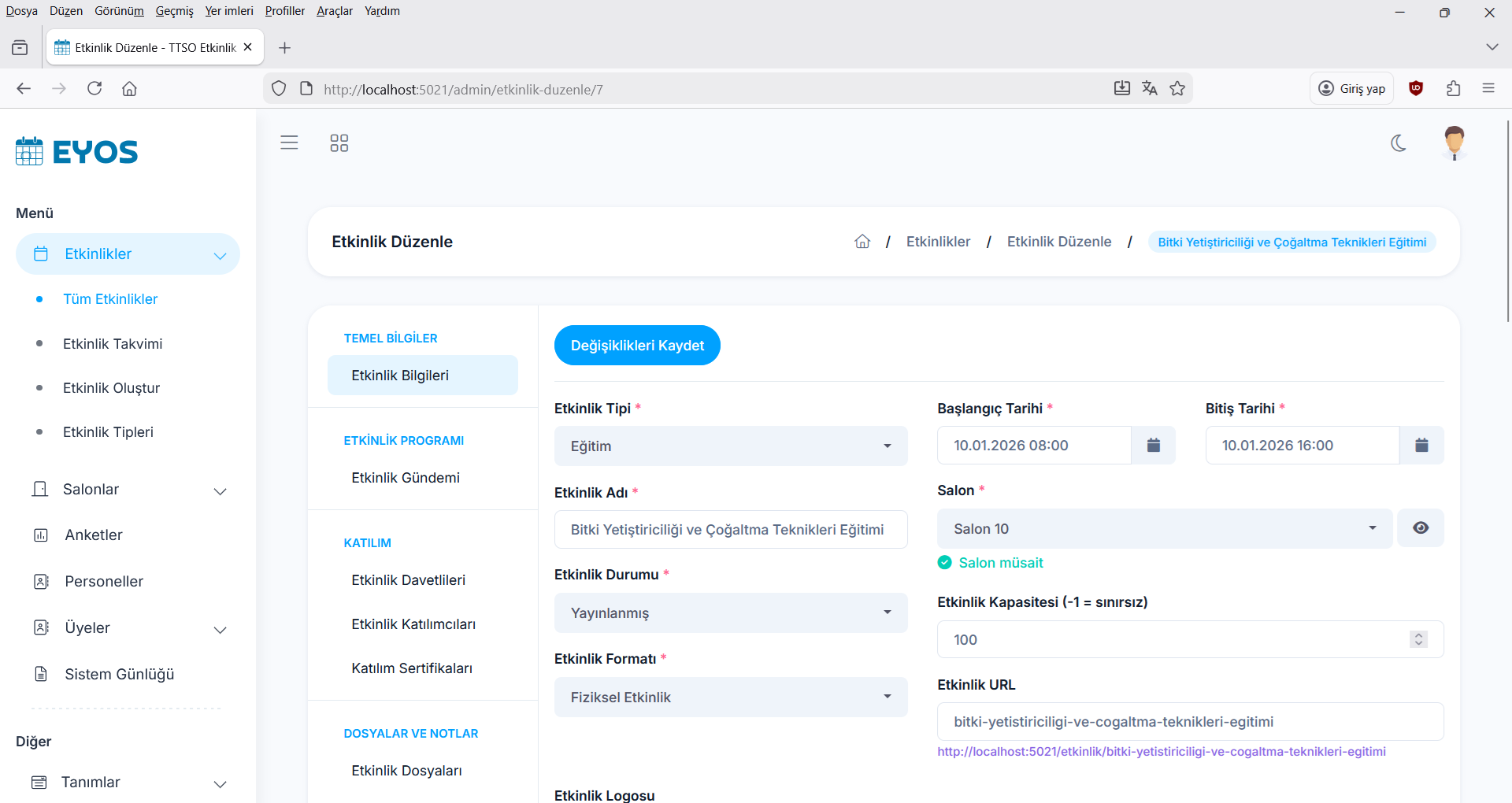Open the event URL link below the field
Viewport: 1512px width, 803px height.
(1161, 752)
